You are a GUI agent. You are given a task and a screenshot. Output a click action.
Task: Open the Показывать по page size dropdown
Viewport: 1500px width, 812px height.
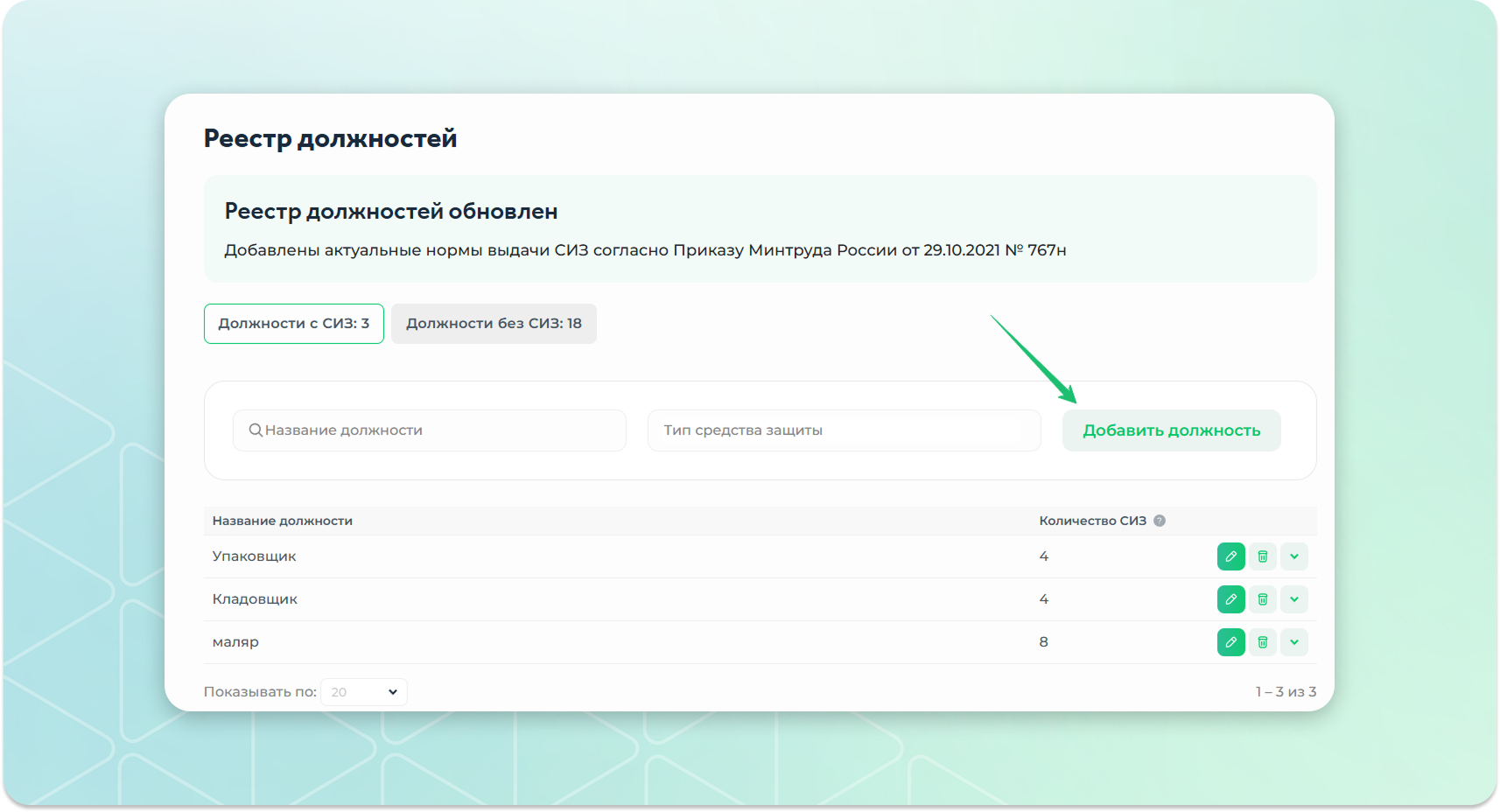coord(364,692)
